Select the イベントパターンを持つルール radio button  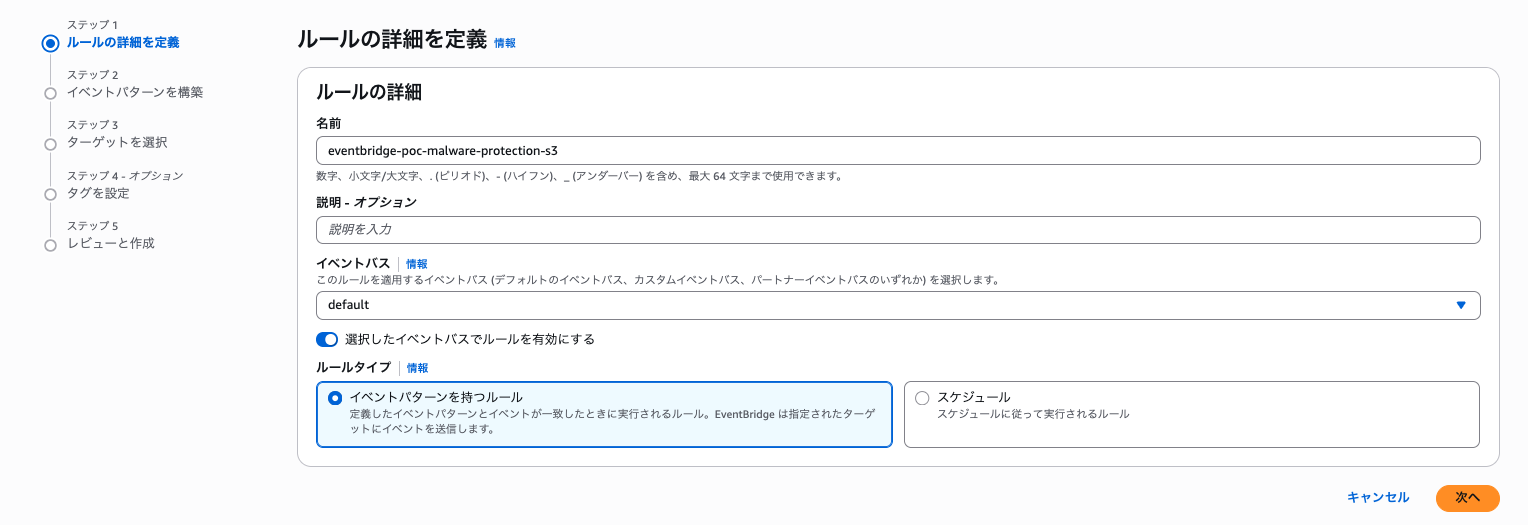[335, 398]
